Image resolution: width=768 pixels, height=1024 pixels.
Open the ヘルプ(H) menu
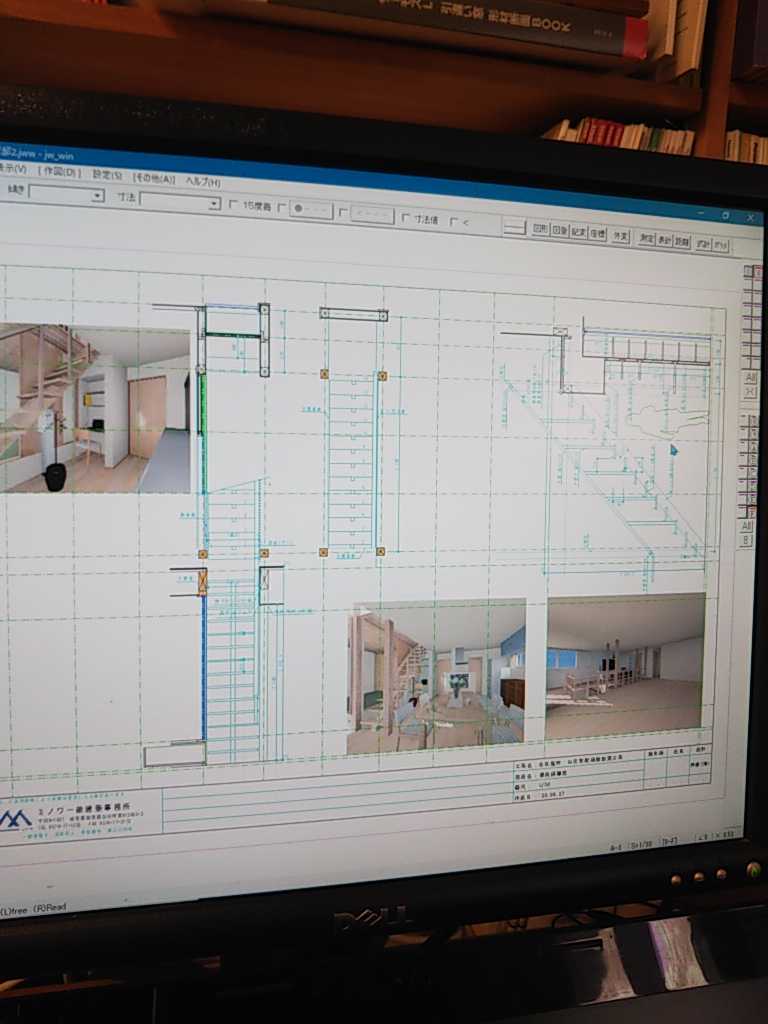tap(203, 182)
